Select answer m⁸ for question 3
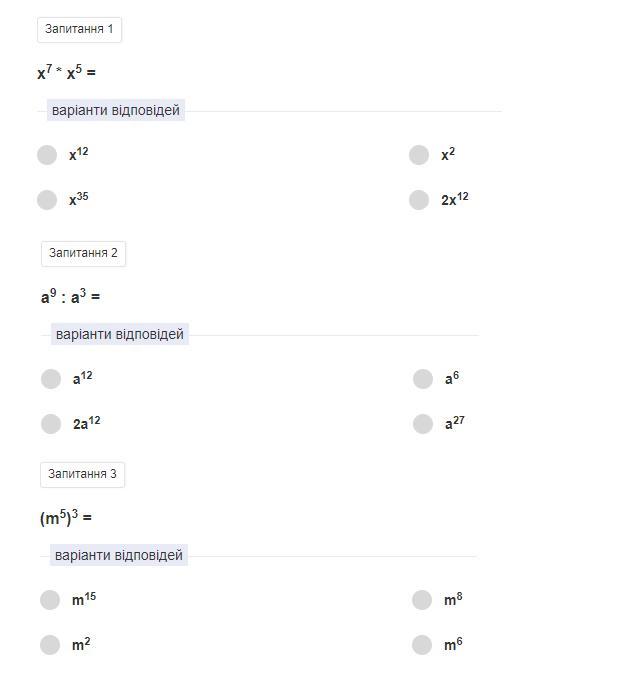This screenshot has width=638, height=678. (422, 600)
